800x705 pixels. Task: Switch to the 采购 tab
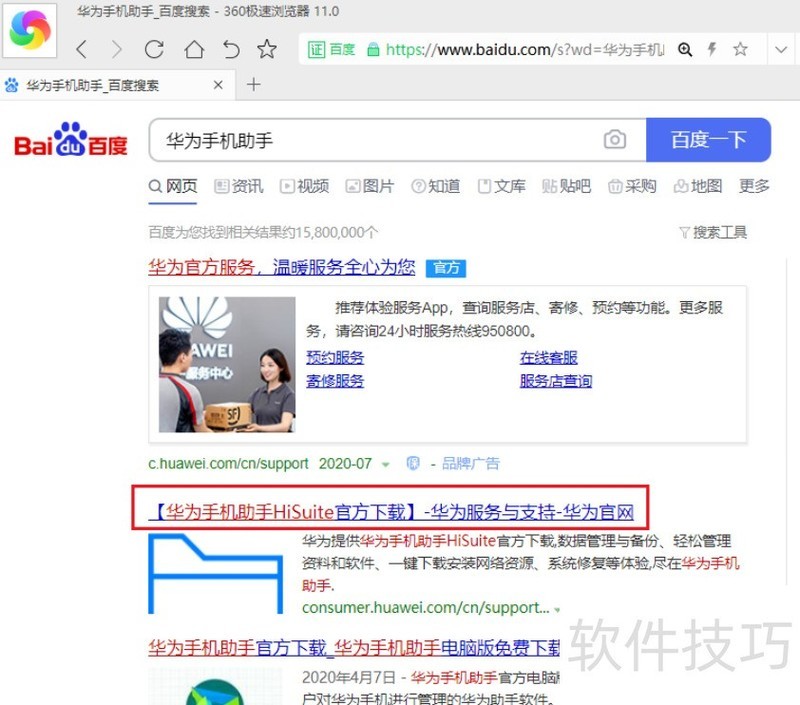coord(632,186)
